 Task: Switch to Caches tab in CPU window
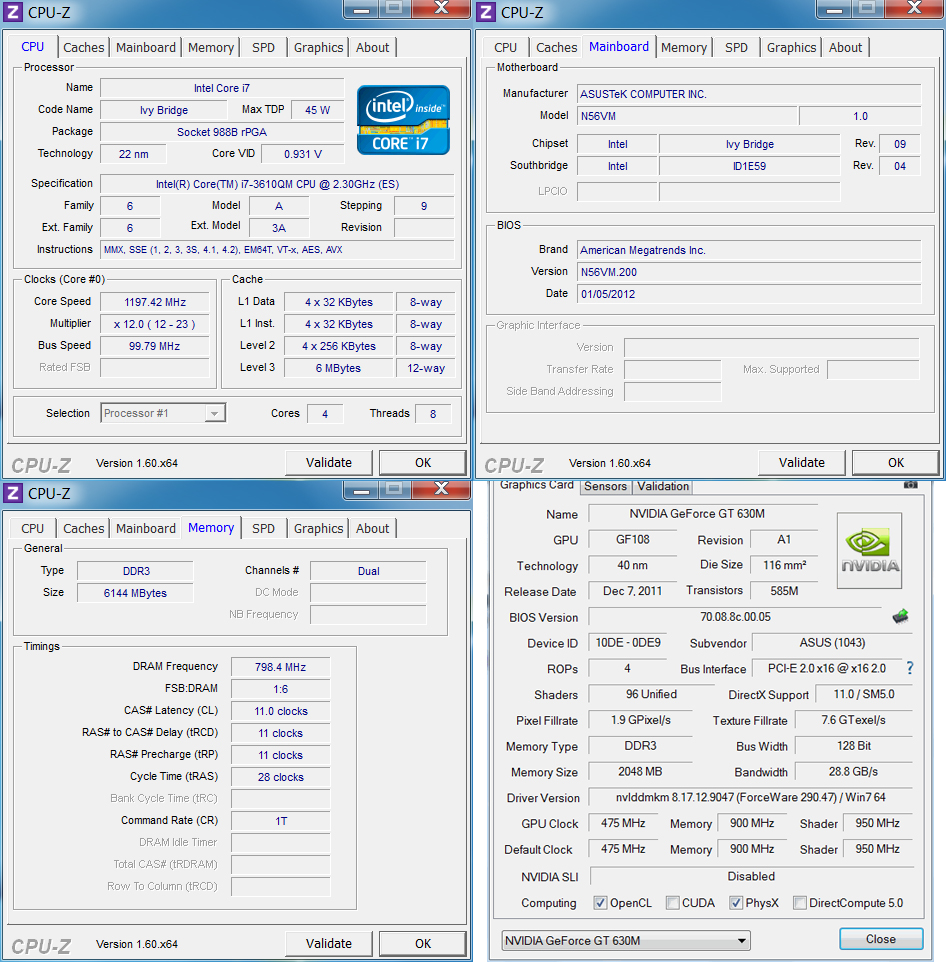(x=83, y=47)
